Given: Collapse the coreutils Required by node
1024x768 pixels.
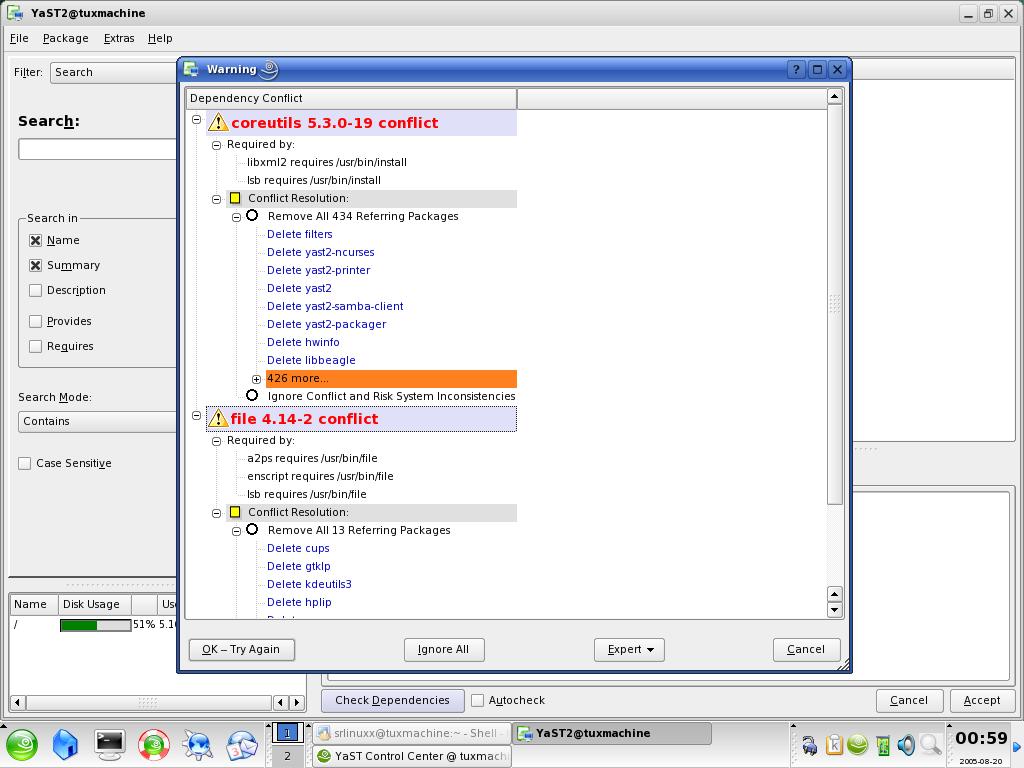Looking at the screenshot, I should click(216, 146).
